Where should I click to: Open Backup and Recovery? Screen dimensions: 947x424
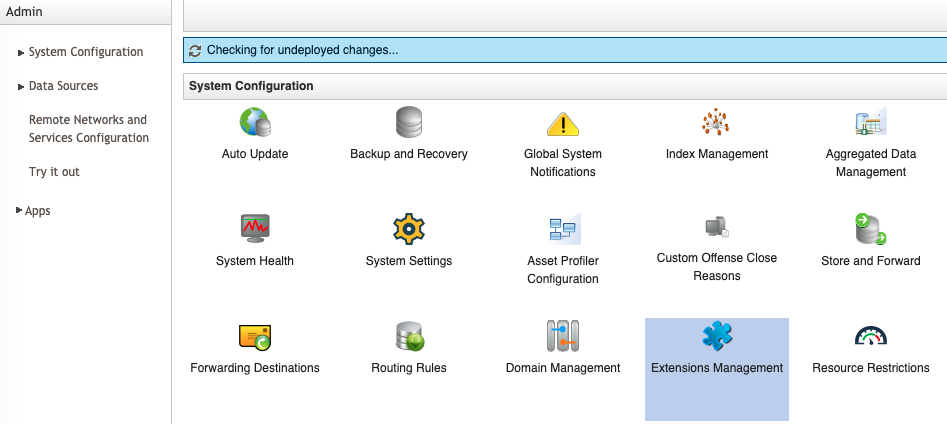click(409, 124)
